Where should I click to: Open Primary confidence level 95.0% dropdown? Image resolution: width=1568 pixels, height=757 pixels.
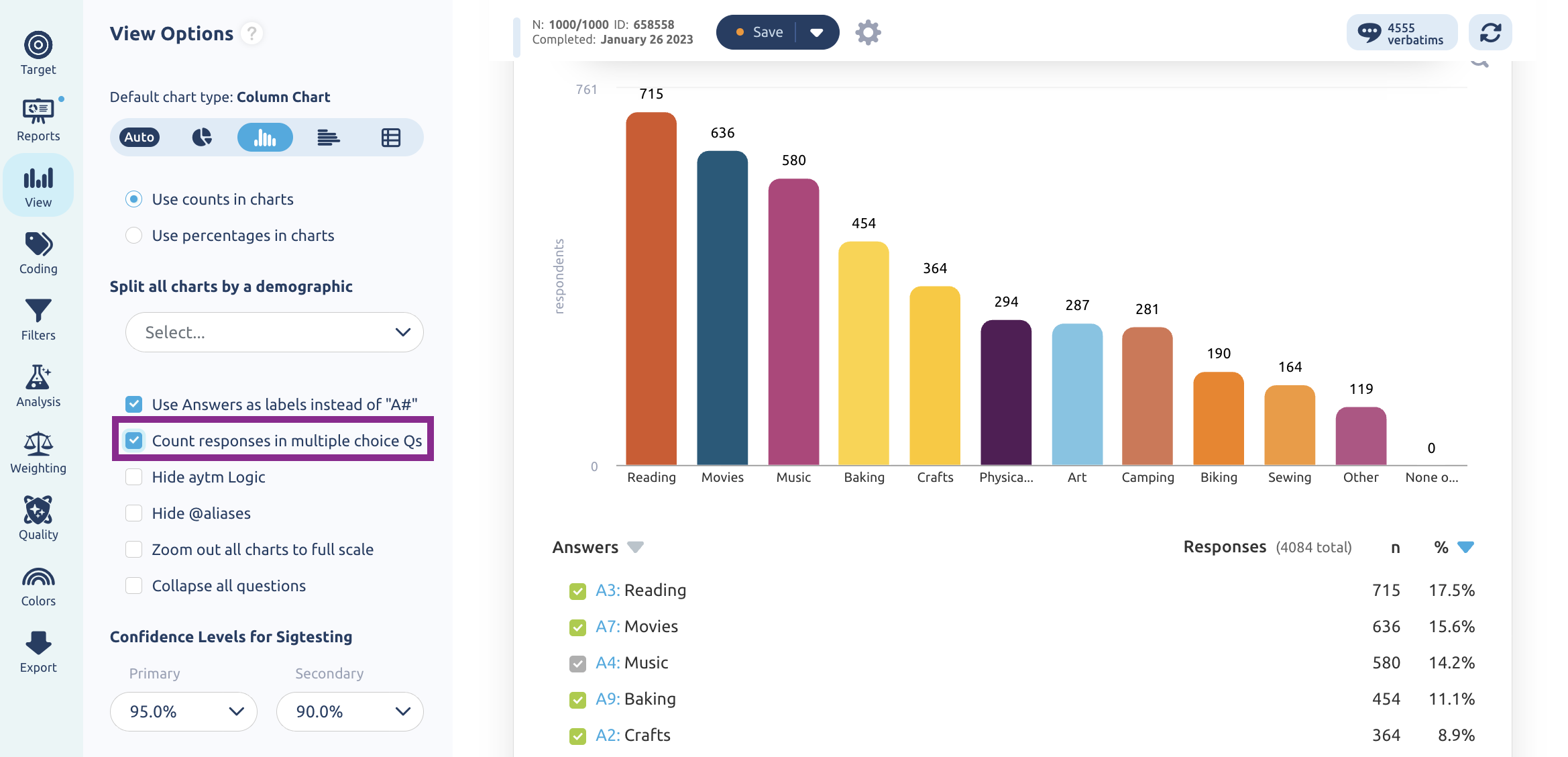[x=184, y=711]
